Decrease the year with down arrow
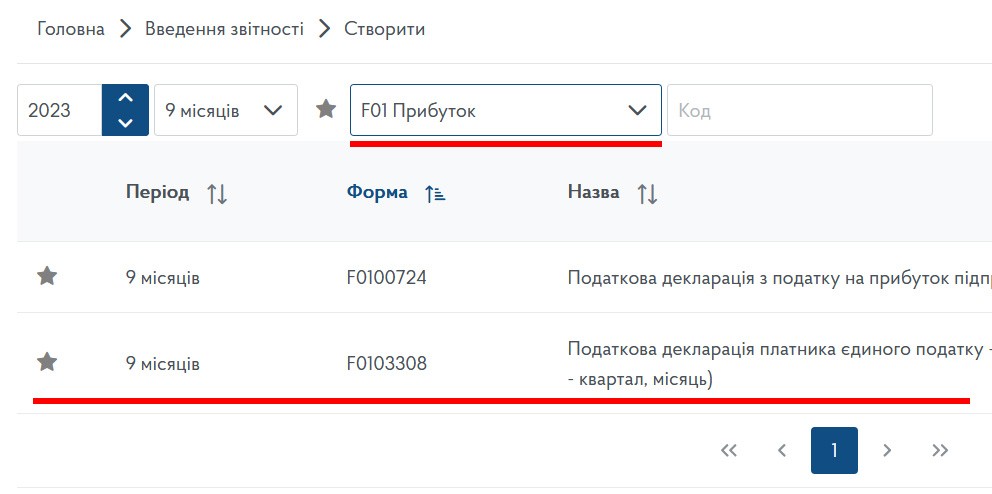 click(x=125, y=122)
